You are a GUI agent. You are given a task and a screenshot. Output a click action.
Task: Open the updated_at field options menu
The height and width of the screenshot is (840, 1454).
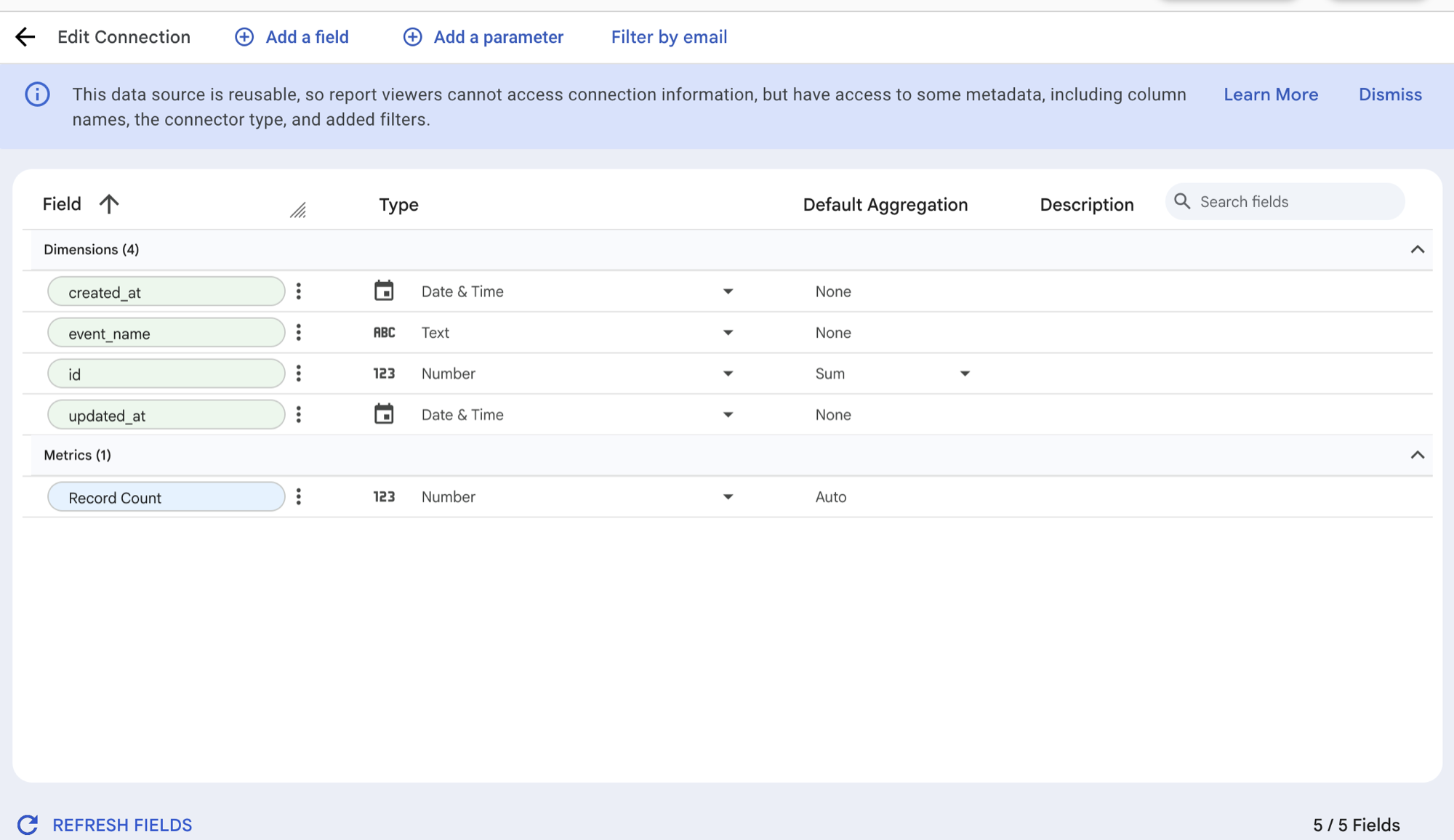299,415
